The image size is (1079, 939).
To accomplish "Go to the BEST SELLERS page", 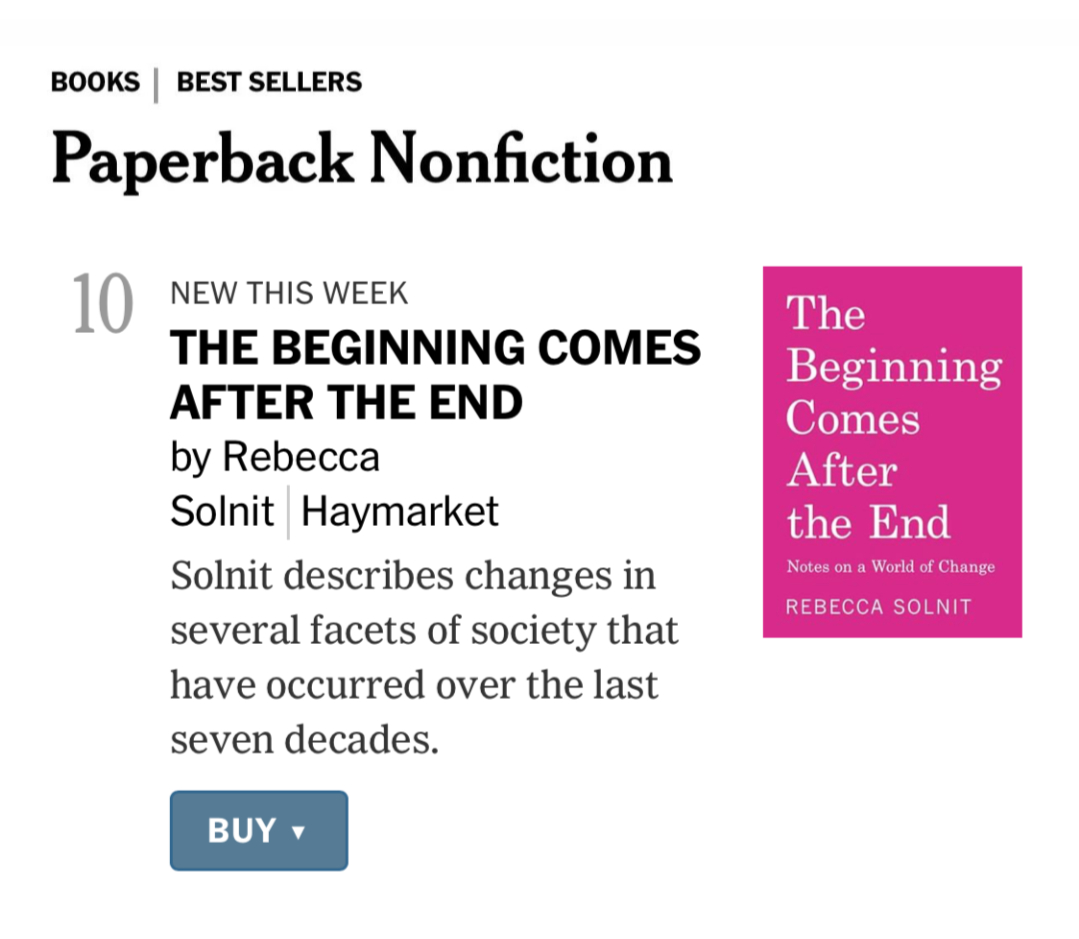I will point(269,82).
